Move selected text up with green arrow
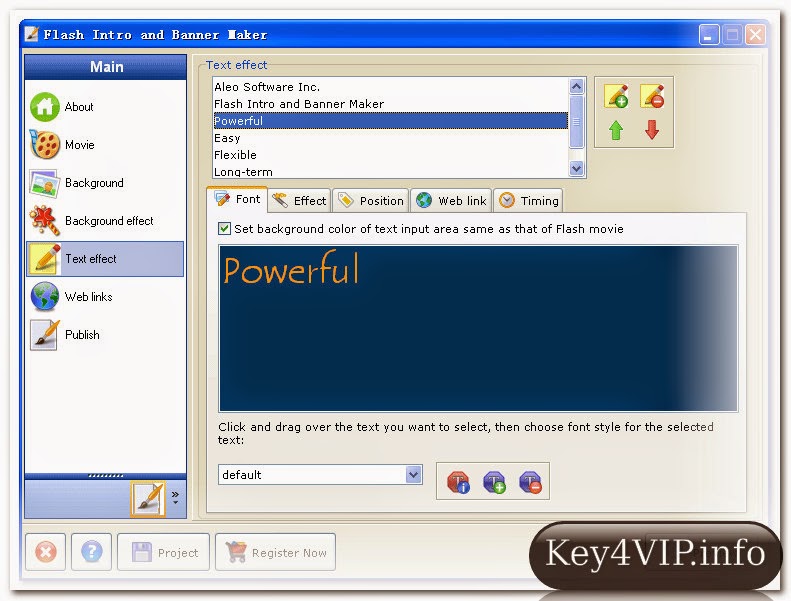 point(616,130)
